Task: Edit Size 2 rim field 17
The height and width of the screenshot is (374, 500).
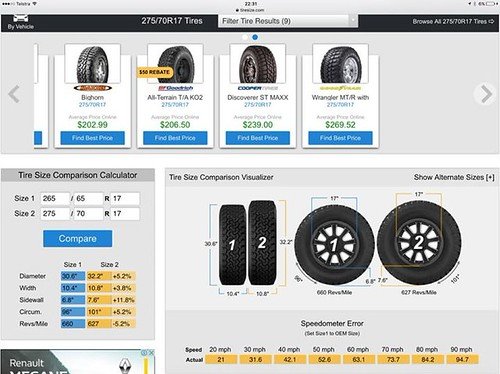Action: tap(125, 214)
